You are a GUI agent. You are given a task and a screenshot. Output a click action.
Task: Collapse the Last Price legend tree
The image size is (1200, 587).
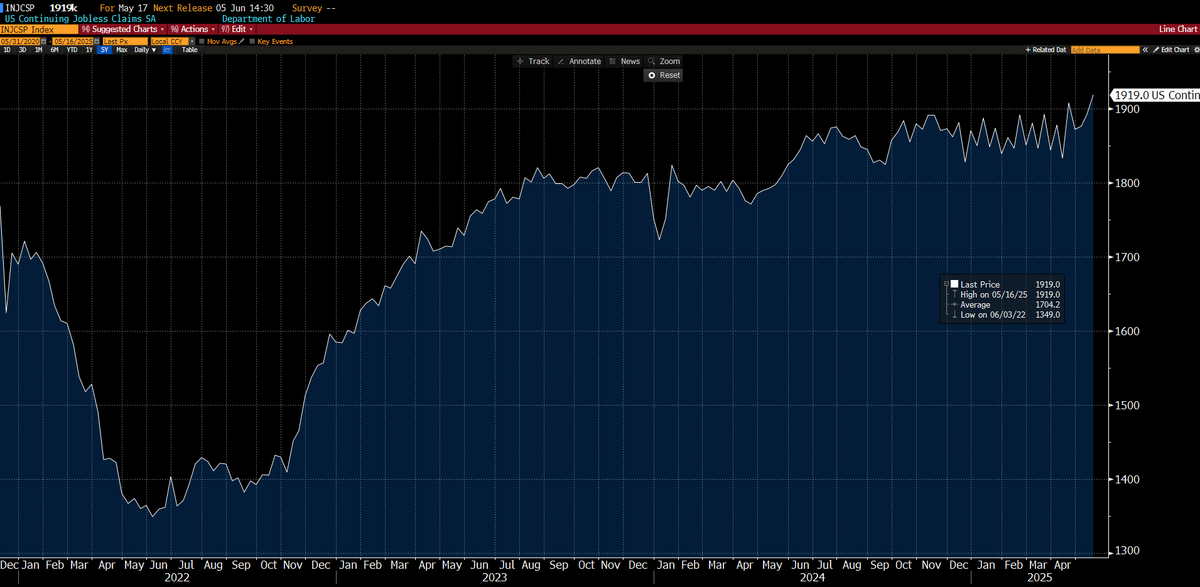pyautogui.click(x=946, y=284)
